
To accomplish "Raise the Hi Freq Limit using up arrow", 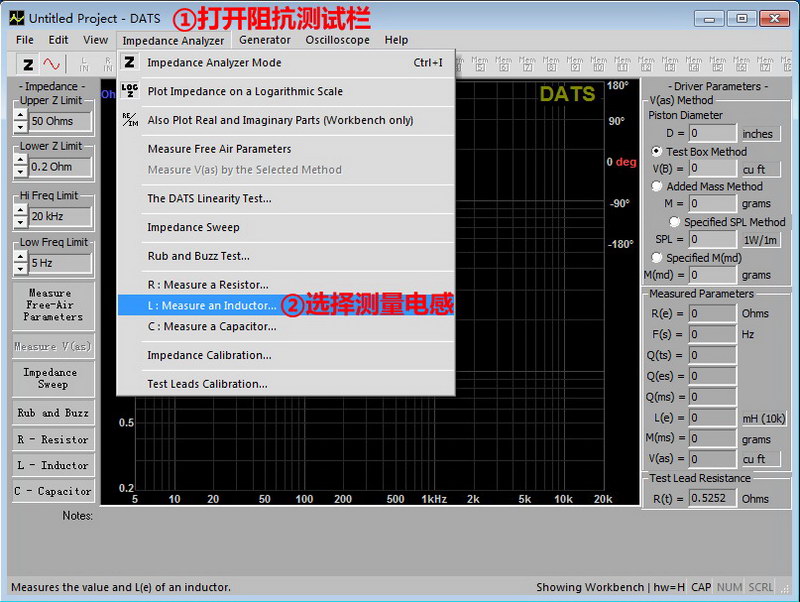I will click(20, 210).
